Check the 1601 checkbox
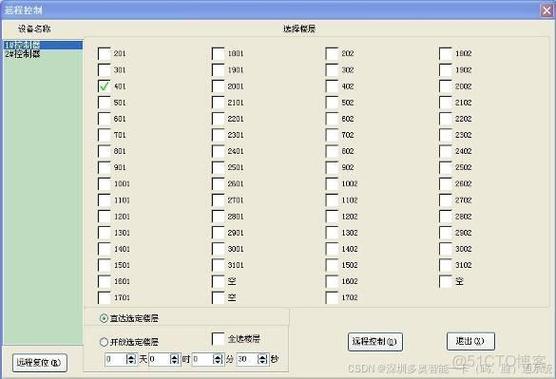The height and width of the screenshot is (379, 556). [104, 282]
